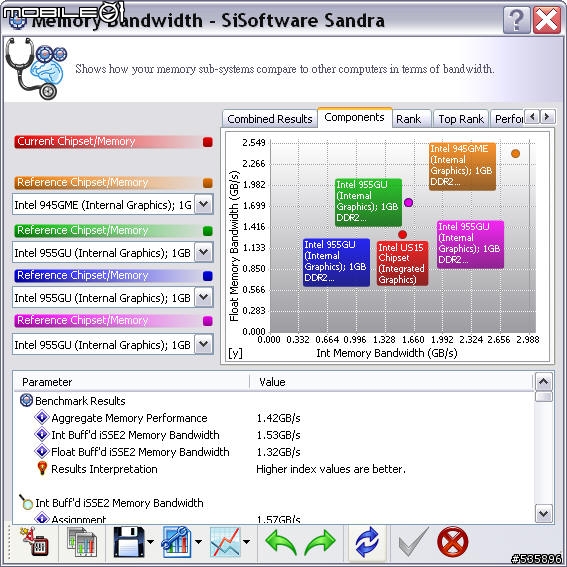Open the Top Rank tab
This screenshot has width=567, height=567.
(461, 119)
